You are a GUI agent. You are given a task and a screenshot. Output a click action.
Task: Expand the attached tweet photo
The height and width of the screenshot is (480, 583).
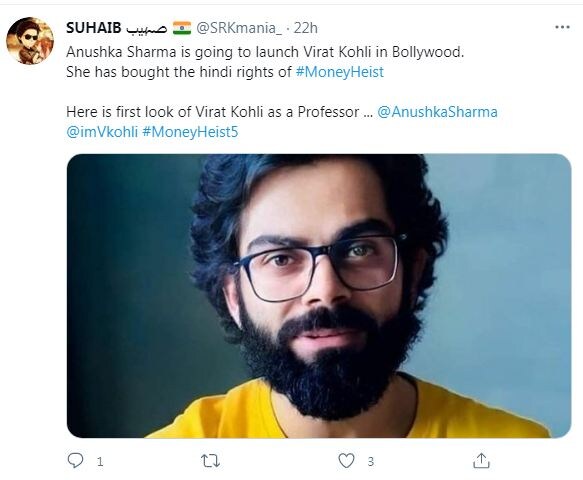pos(319,296)
